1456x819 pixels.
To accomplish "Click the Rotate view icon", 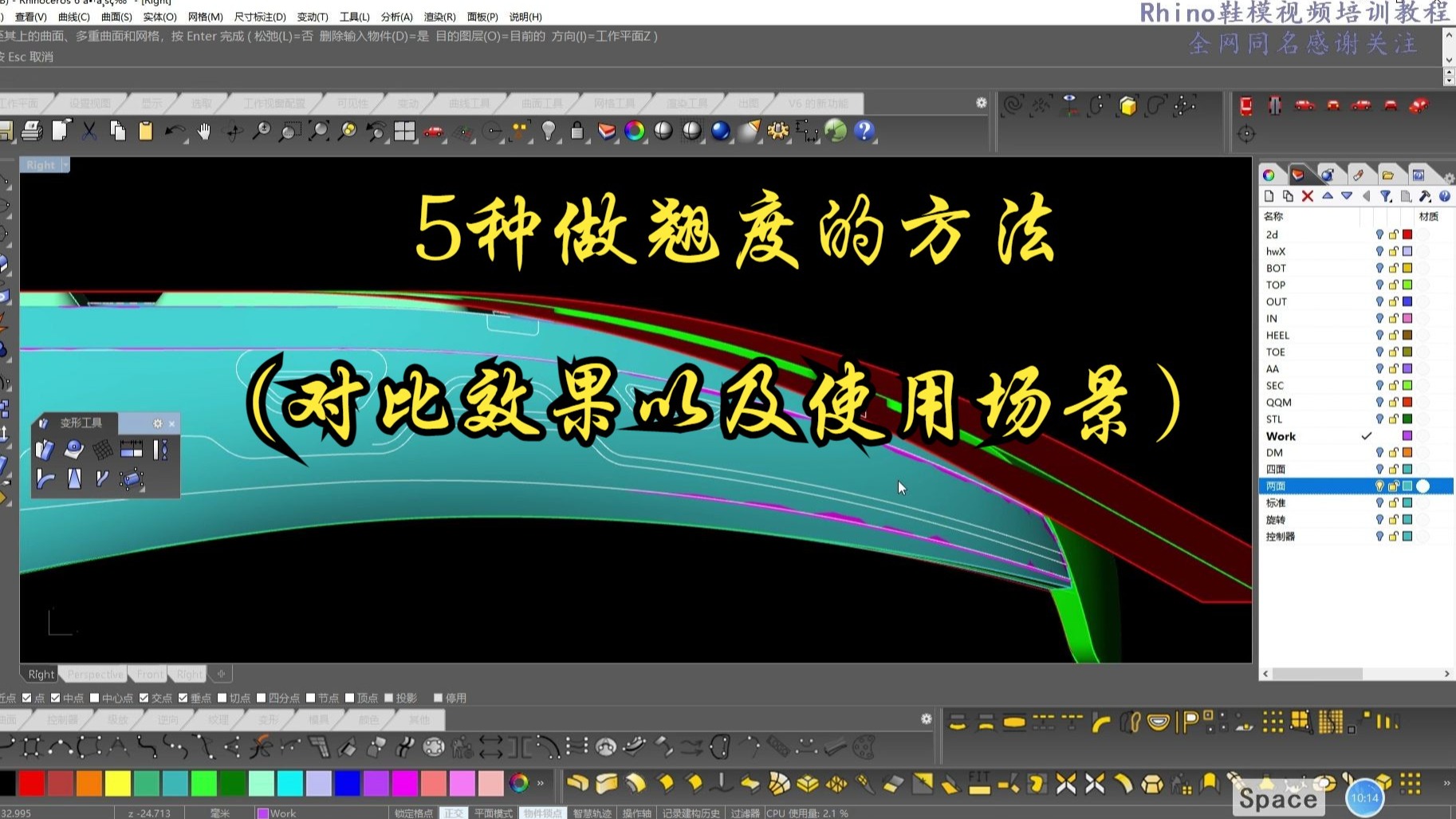I will [x=231, y=132].
